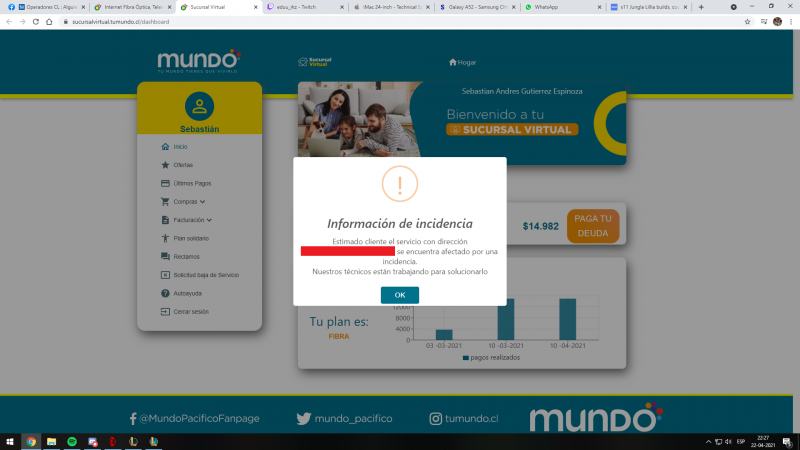Open Spotify from the taskbar
Image resolution: width=800 pixels, height=450 pixels.
click(x=72, y=442)
